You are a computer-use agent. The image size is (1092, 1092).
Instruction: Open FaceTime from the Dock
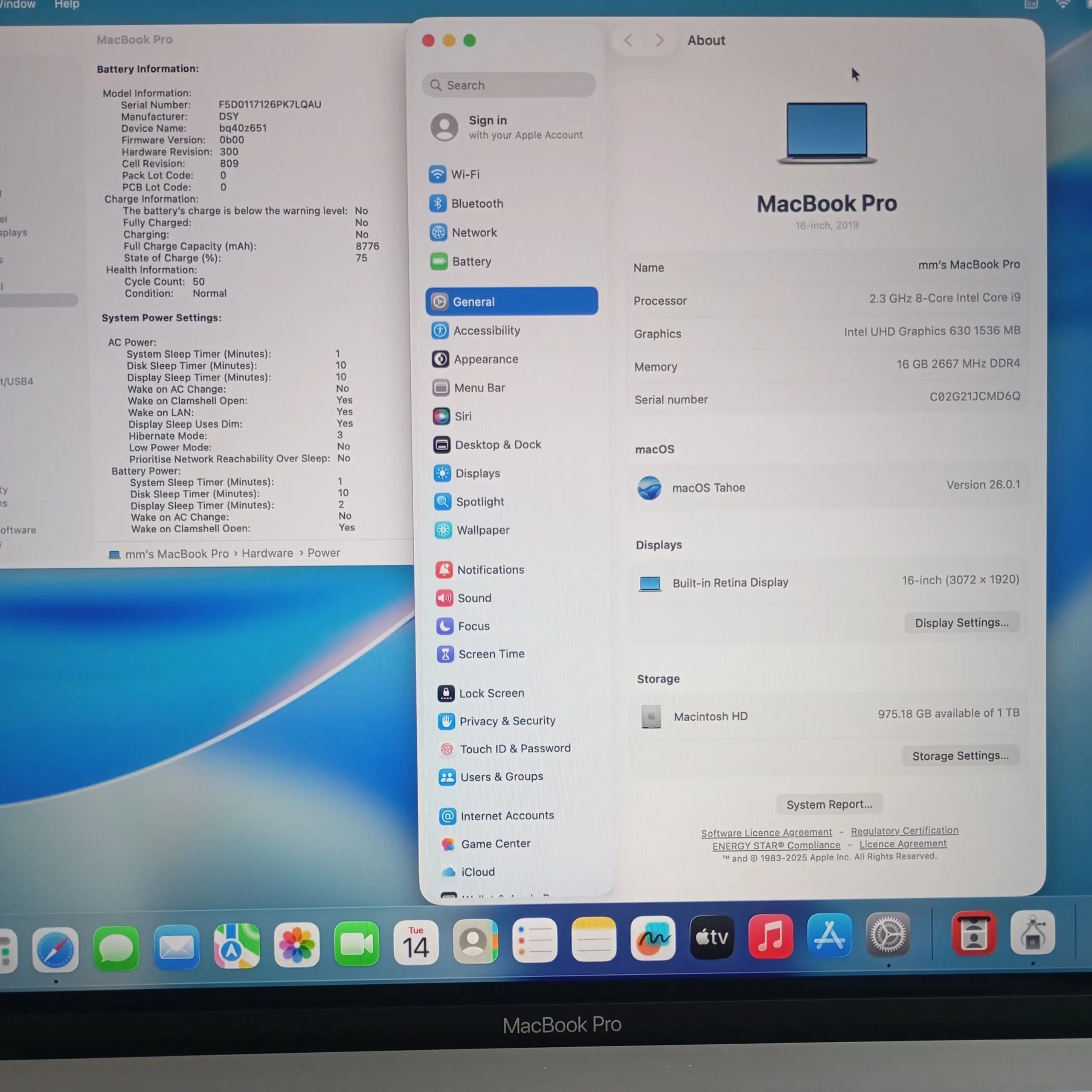click(357, 944)
